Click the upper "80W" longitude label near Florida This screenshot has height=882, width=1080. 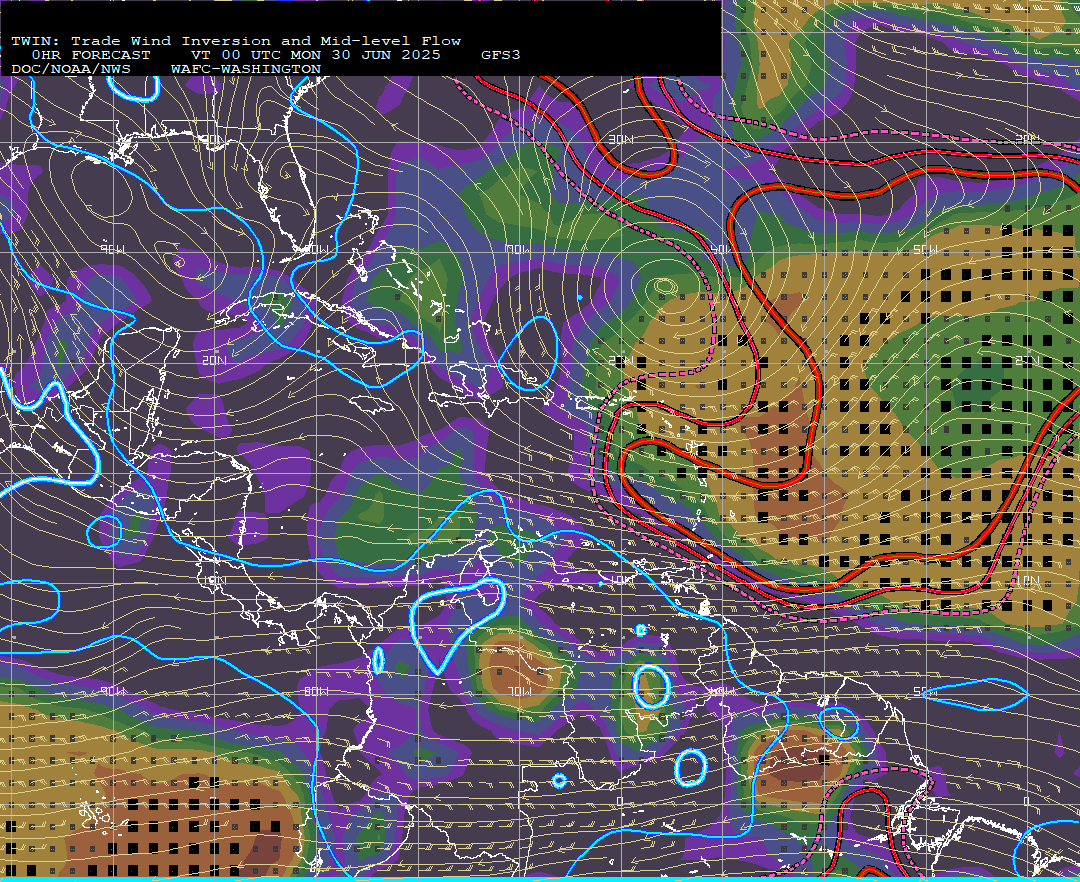[x=315, y=249]
